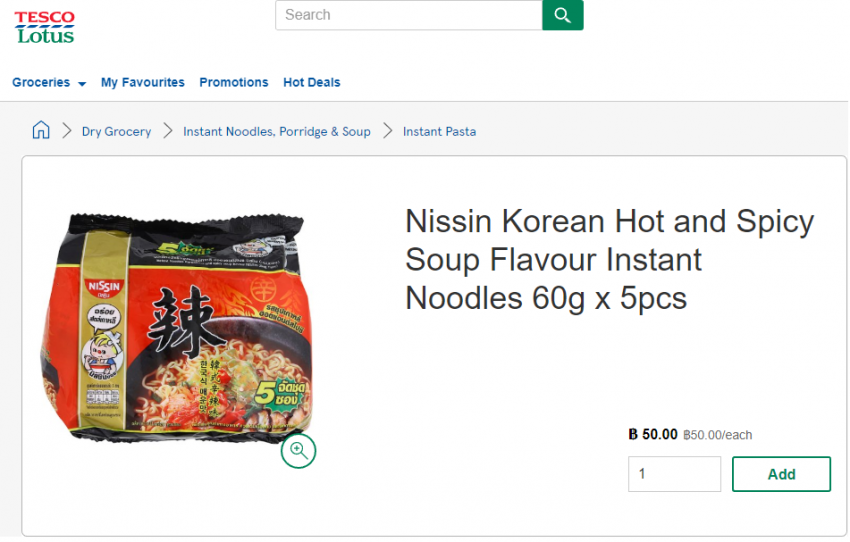Click the chevron before Instant Pasta
Screen dimensions: 850x542
click(x=388, y=131)
